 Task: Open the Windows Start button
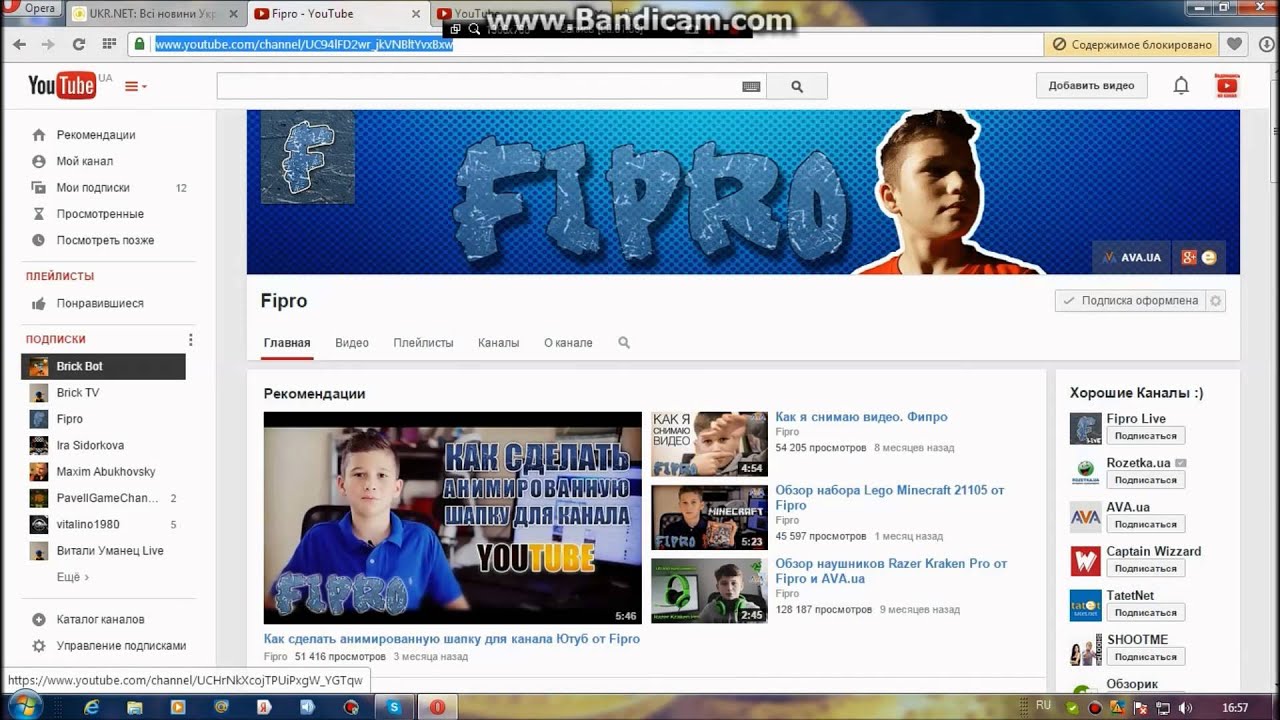[24, 707]
